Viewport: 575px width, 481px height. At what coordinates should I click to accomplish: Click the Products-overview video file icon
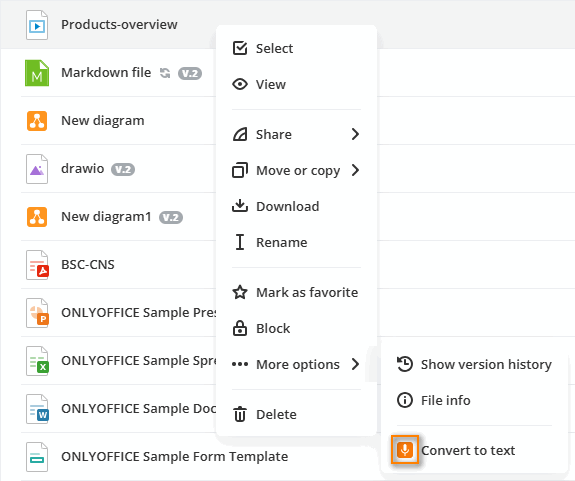[37, 25]
